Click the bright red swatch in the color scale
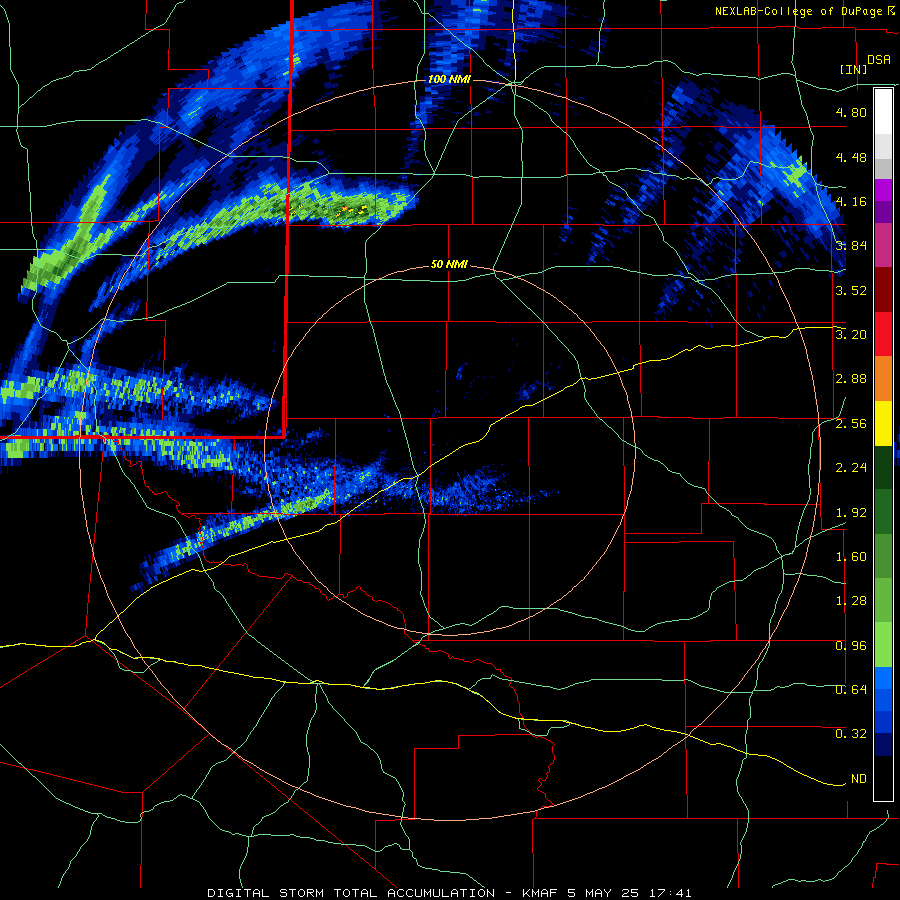This screenshot has width=900, height=900. (x=883, y=335)
